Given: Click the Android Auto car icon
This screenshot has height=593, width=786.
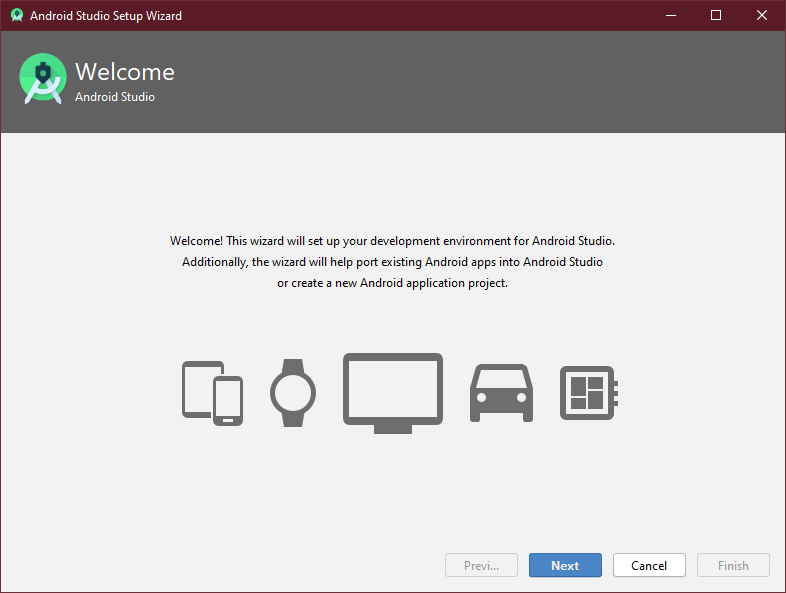Looking at the screenshot, I should (501, 393).
